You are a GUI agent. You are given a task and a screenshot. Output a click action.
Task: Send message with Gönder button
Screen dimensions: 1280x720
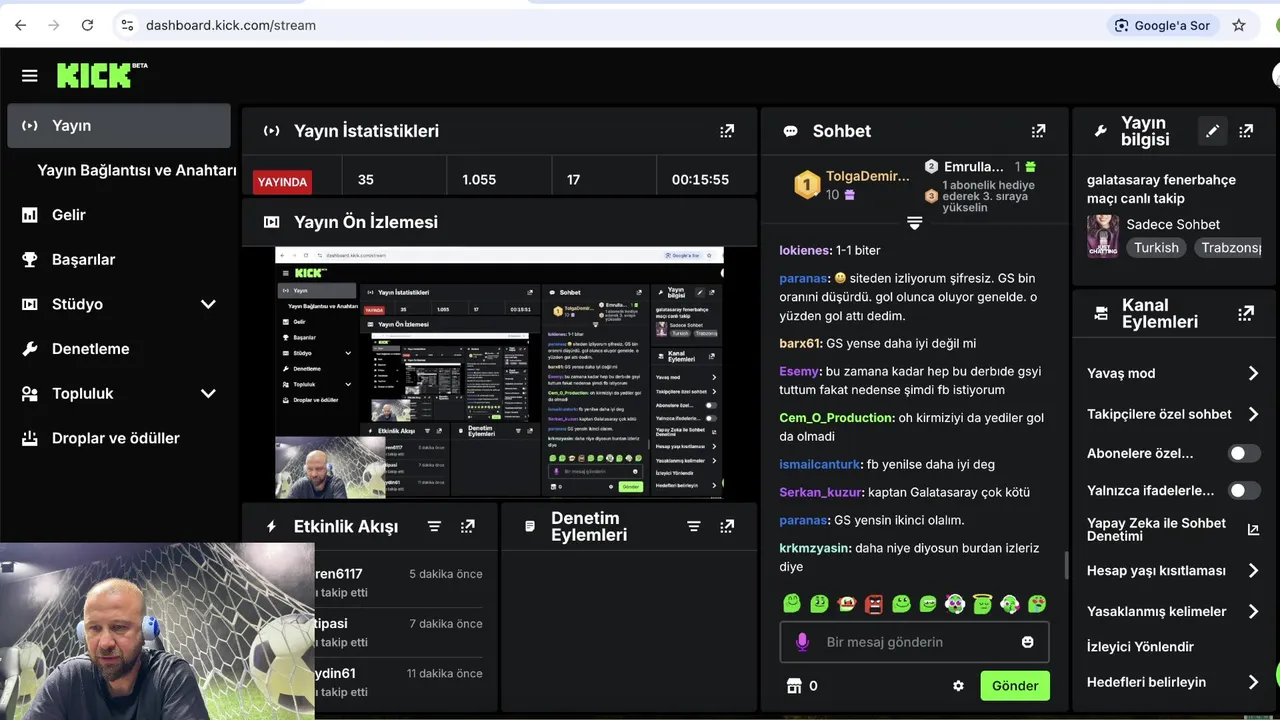point(1015,686)
